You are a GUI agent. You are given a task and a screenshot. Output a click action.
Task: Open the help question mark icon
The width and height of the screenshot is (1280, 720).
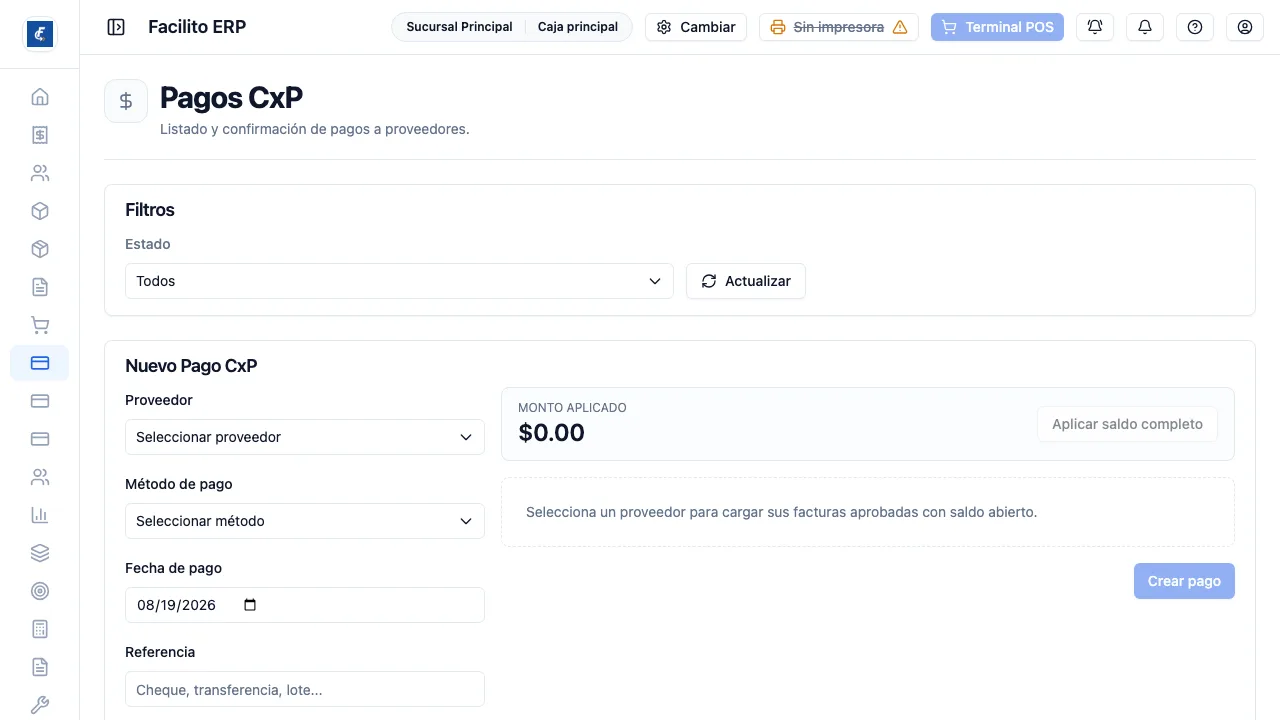pyautogui.click(x=1195, y=27)
